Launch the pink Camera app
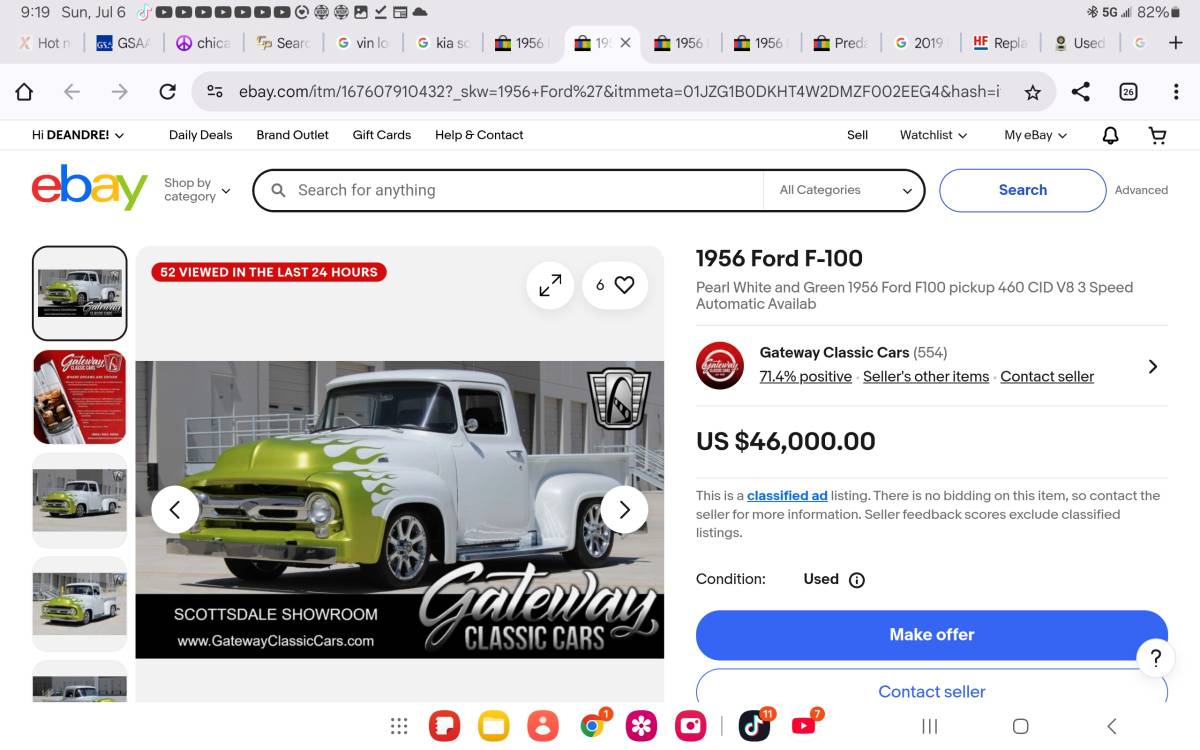 [691, 726]
